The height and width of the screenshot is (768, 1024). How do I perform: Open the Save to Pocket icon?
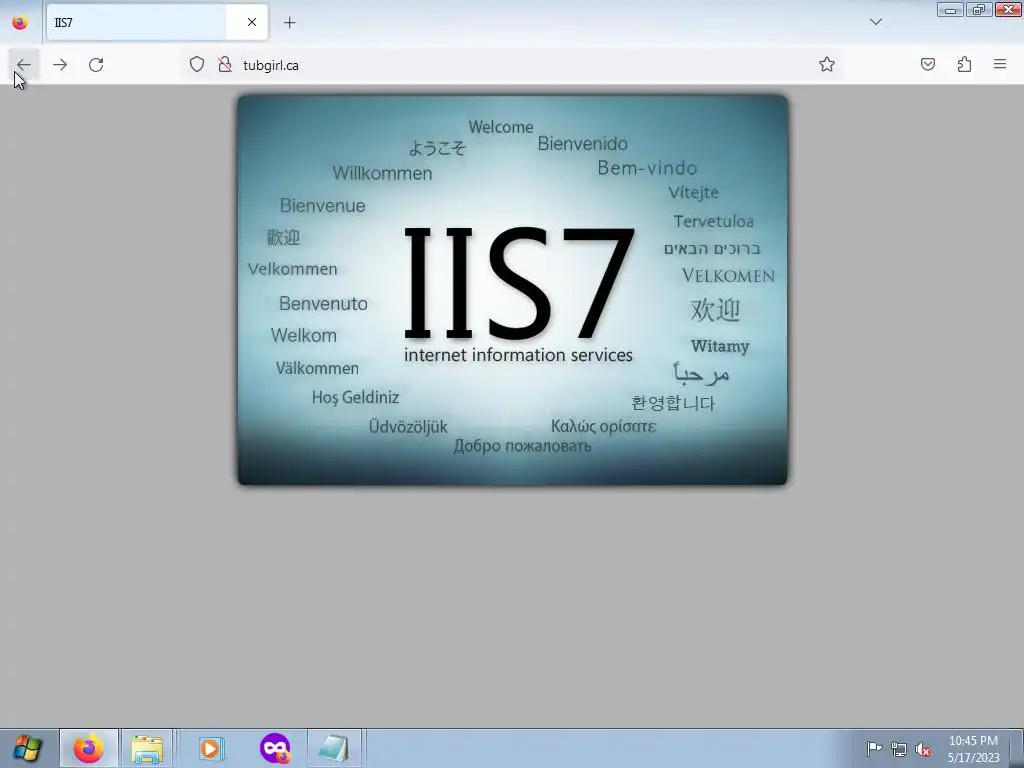(928, 65)
